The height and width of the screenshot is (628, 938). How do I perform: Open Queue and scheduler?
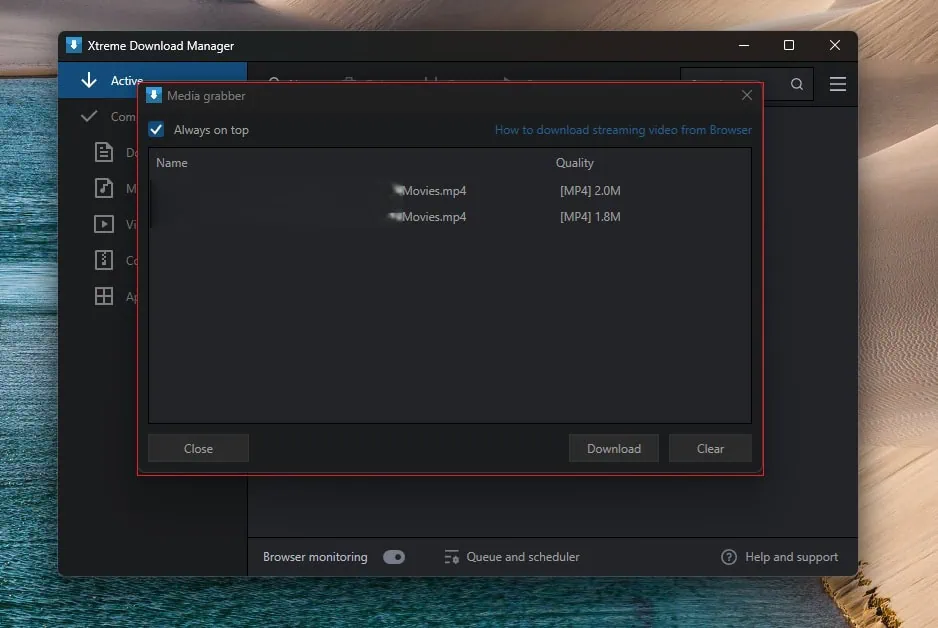(512, 557)
